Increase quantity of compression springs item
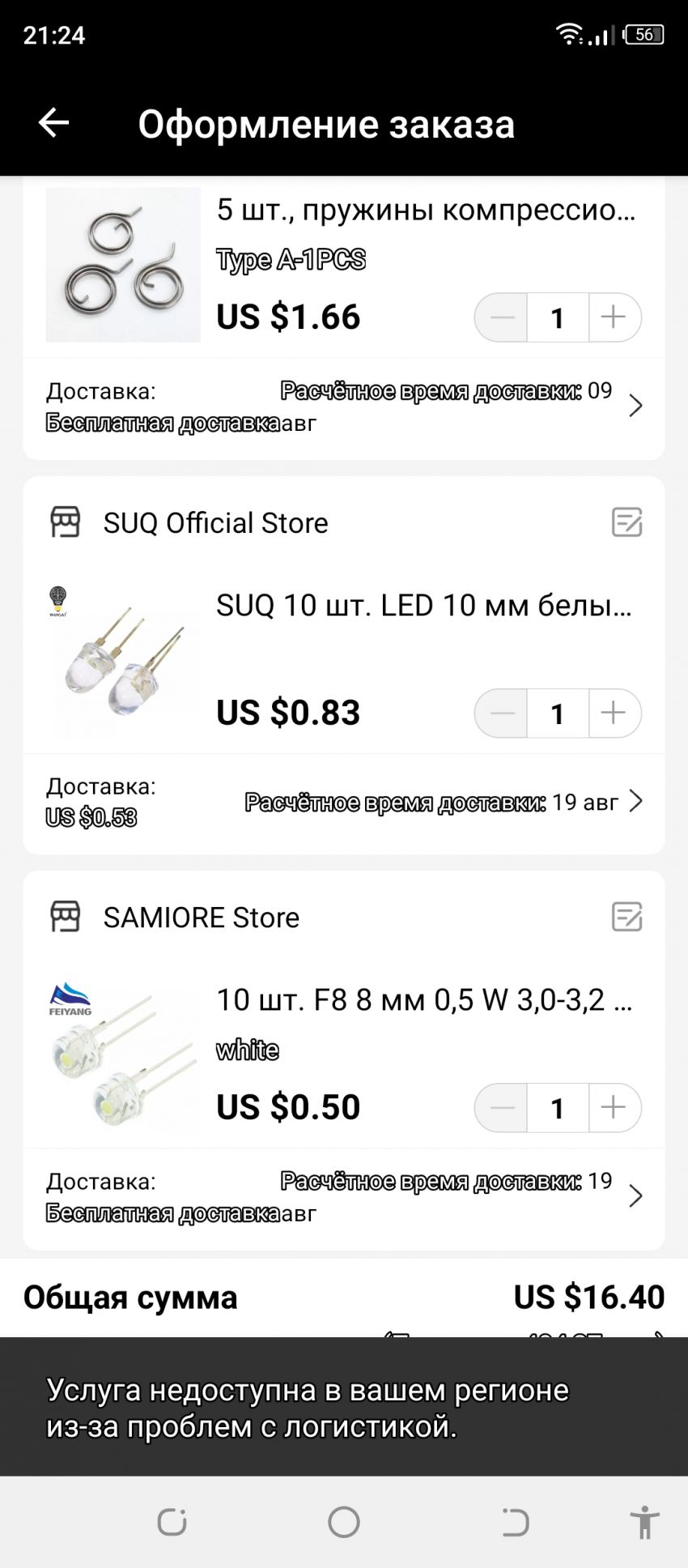 [614, 317]
